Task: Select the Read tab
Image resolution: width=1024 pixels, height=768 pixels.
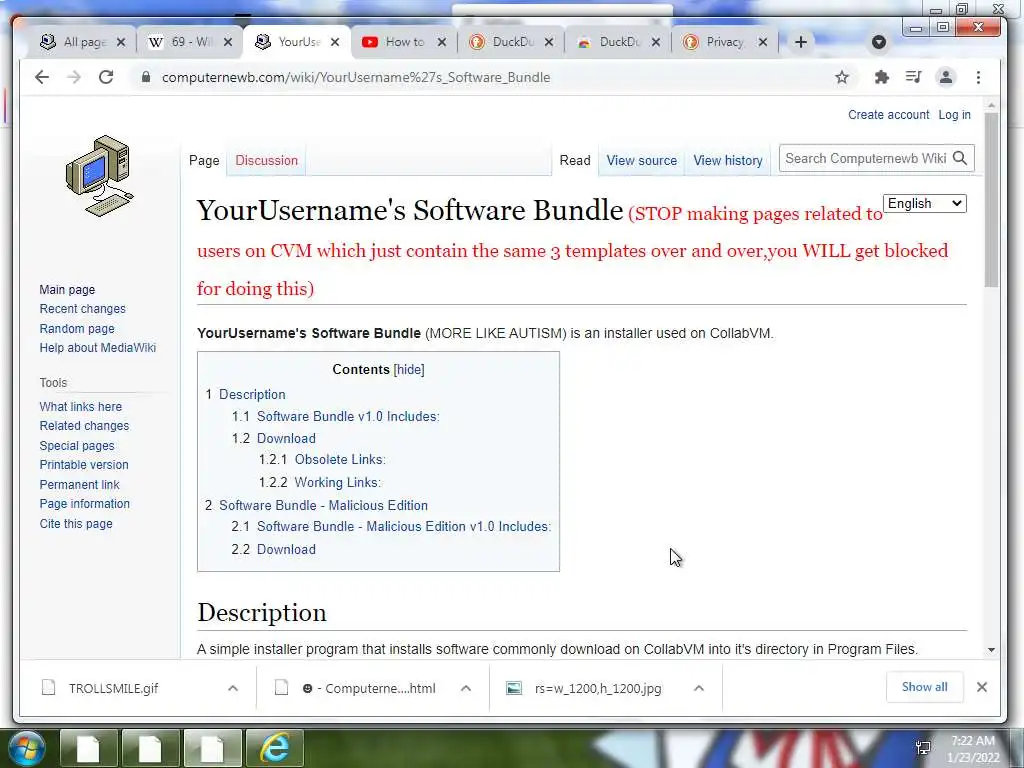Action: coord(575,160)
